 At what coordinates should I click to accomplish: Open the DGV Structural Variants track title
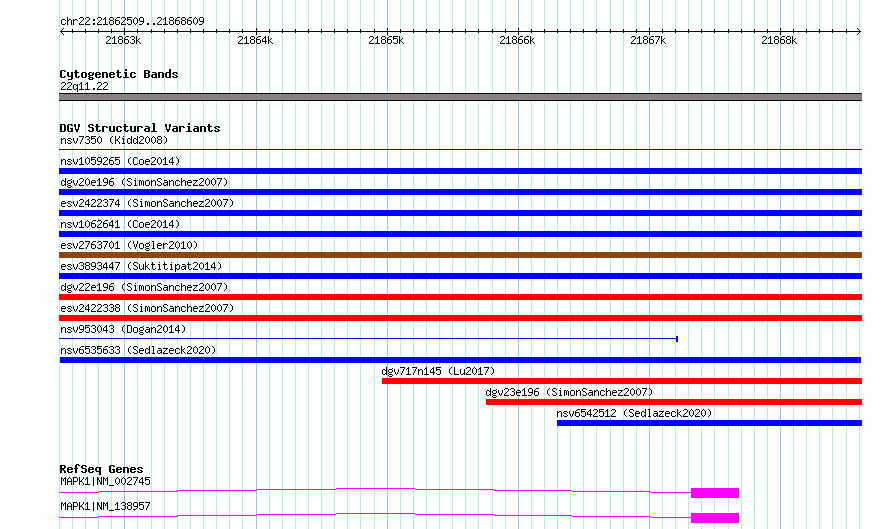(x=140, y=128)
